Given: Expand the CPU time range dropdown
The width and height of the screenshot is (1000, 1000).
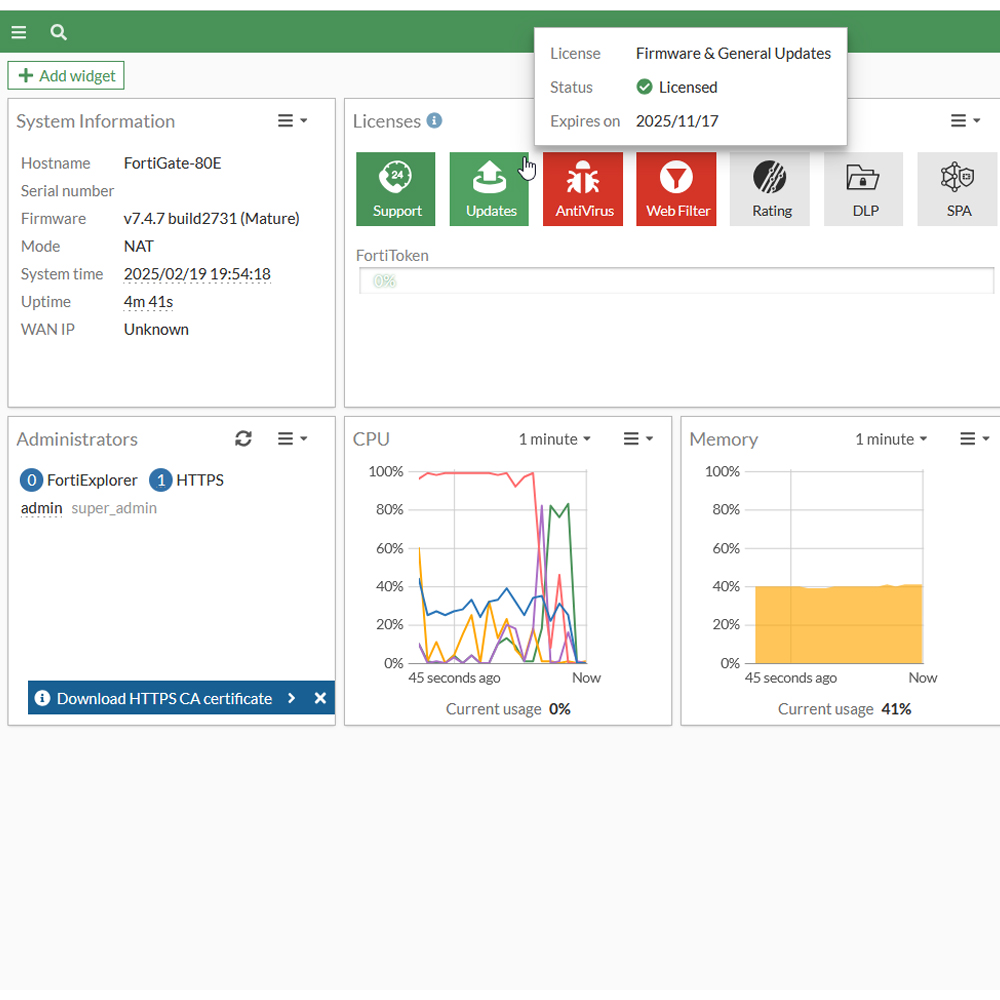Looking at the screenshot, I should [x=554, y=439].
